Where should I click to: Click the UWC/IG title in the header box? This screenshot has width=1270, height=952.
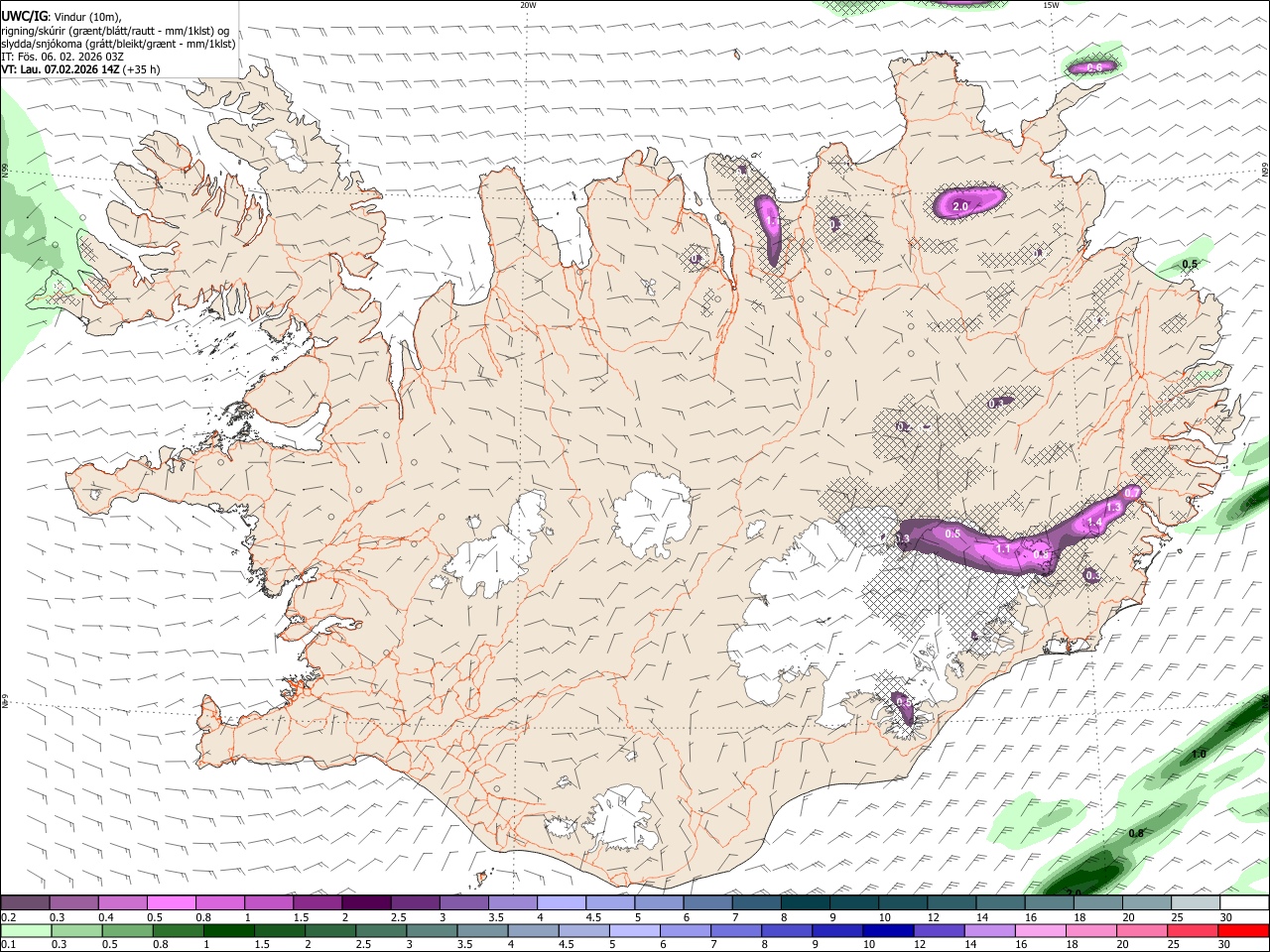(x=25, y=16)
